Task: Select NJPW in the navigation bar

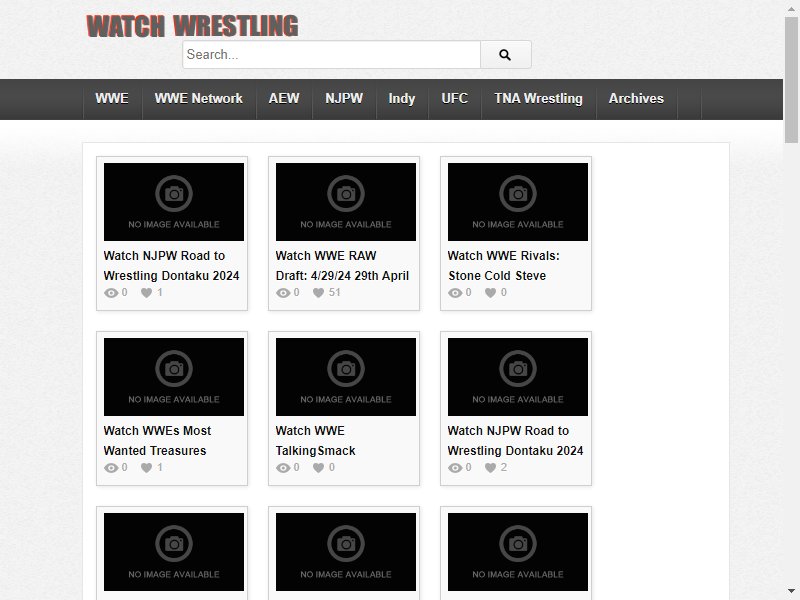Action: pyautogui.click(x=344, y=98)
